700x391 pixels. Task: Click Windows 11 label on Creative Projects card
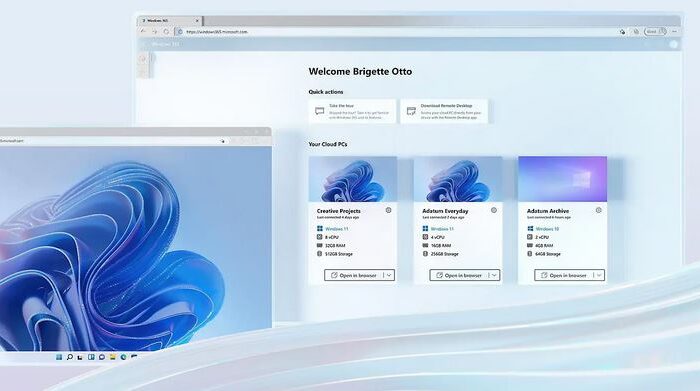tap(337, 229)
